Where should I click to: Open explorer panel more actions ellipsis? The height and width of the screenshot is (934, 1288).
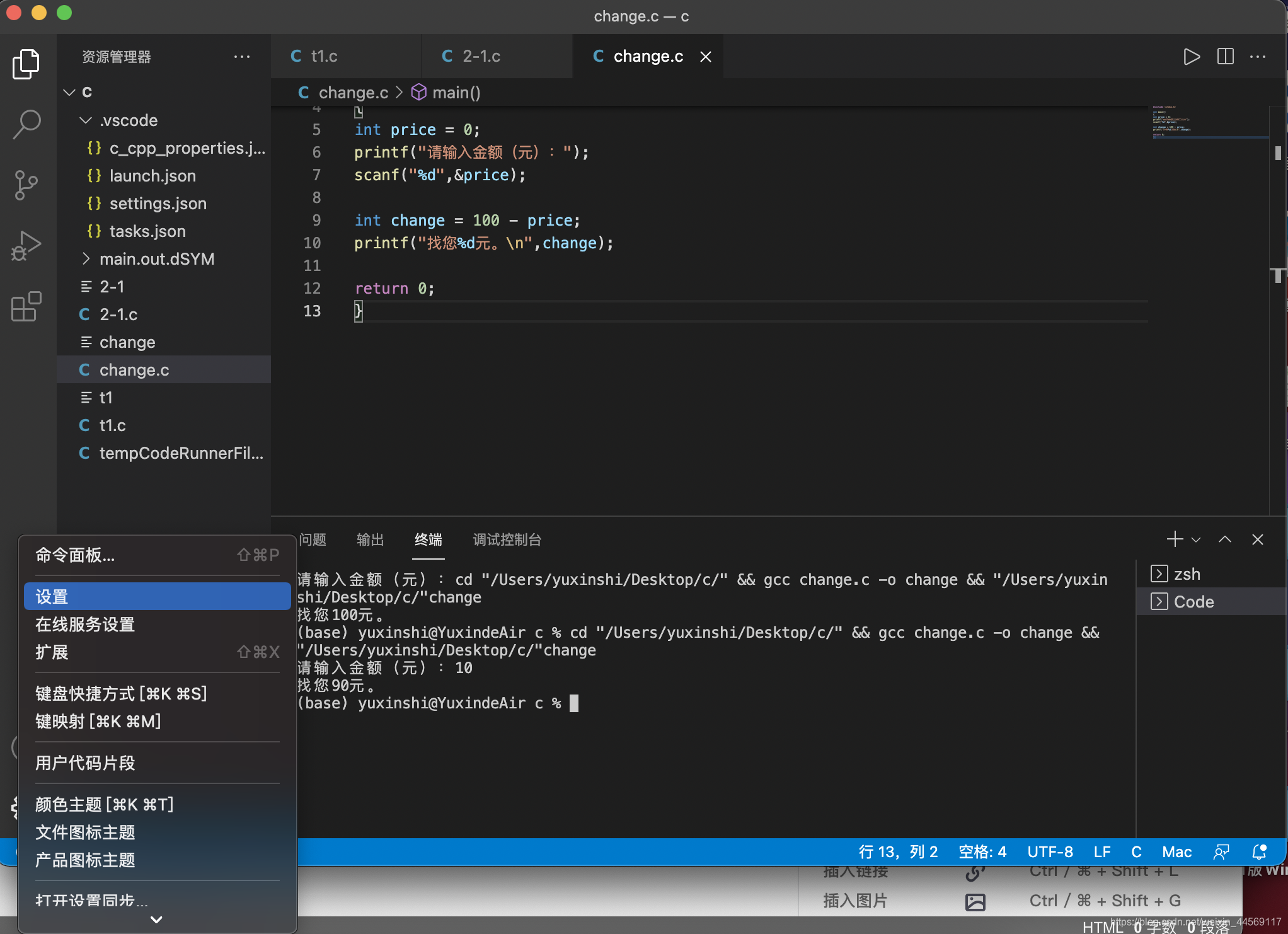tap(242, 57)
